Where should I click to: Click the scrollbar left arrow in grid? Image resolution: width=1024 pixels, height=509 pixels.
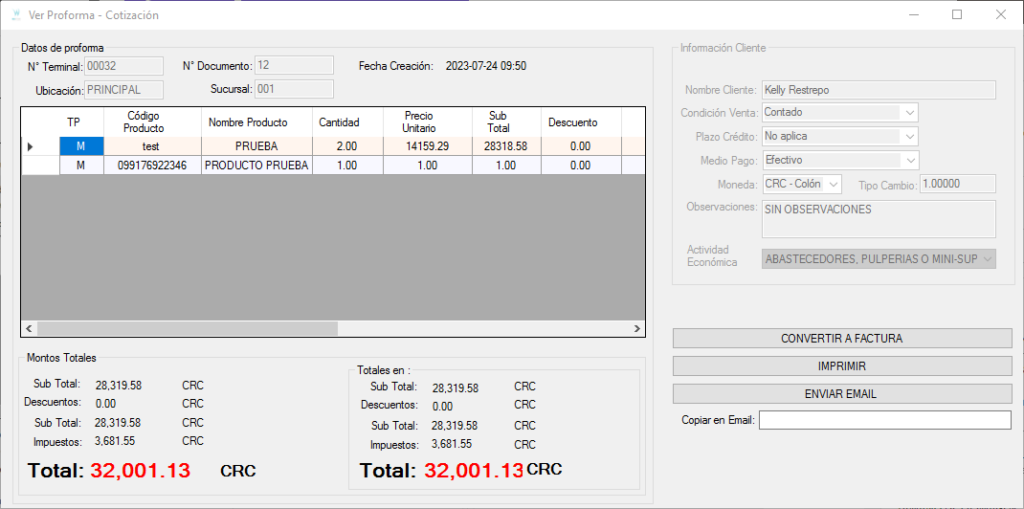(x=29, y=328)
